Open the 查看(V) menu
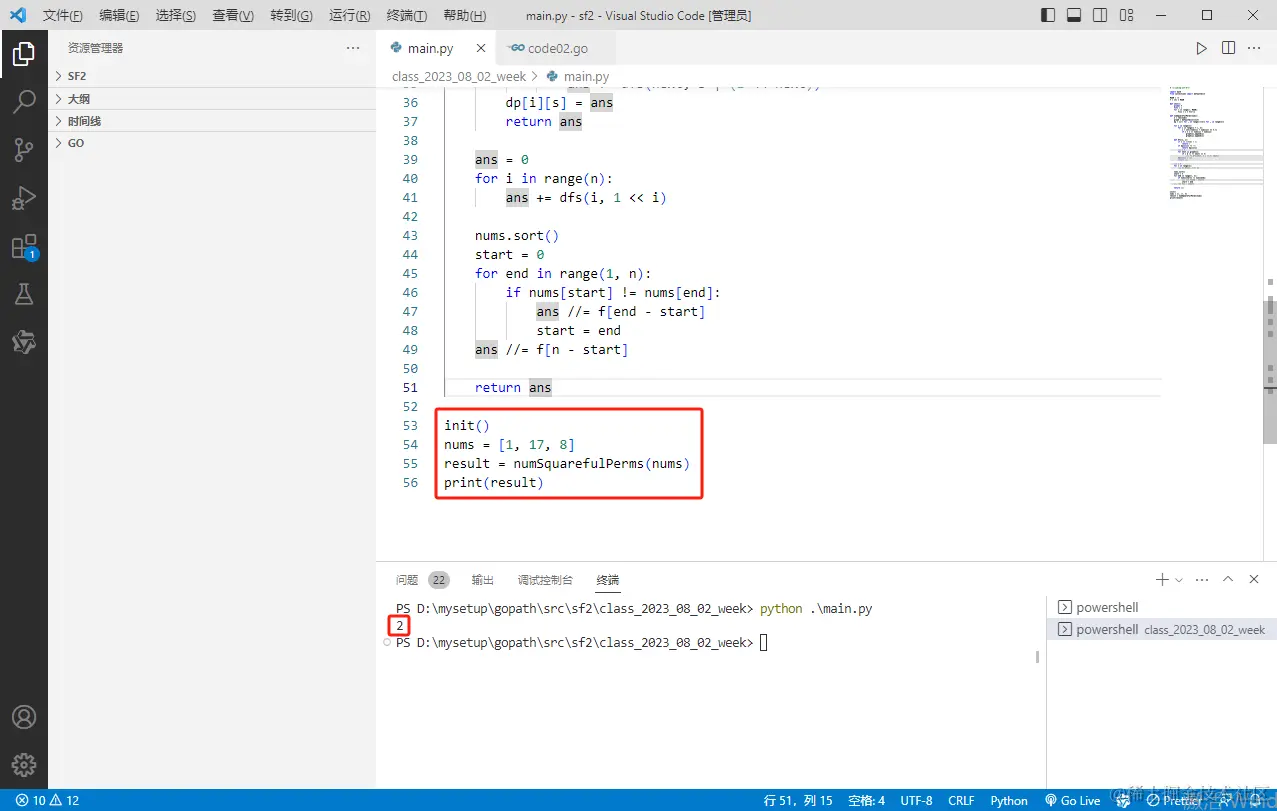Image resolution: width=1277 pixels, height=811 pixels. tap(233, 15)
